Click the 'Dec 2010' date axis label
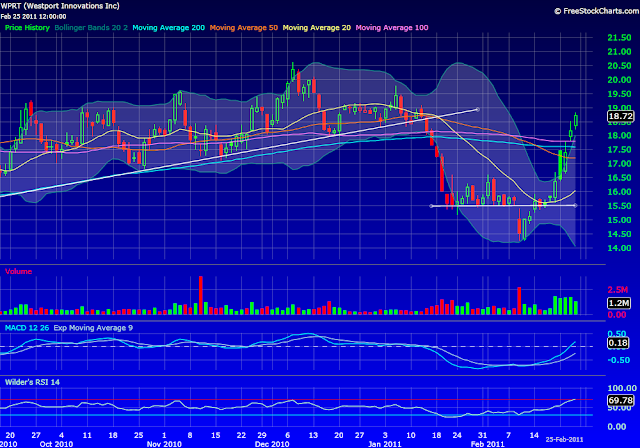The image size is (640, 448). coord(272,444)
